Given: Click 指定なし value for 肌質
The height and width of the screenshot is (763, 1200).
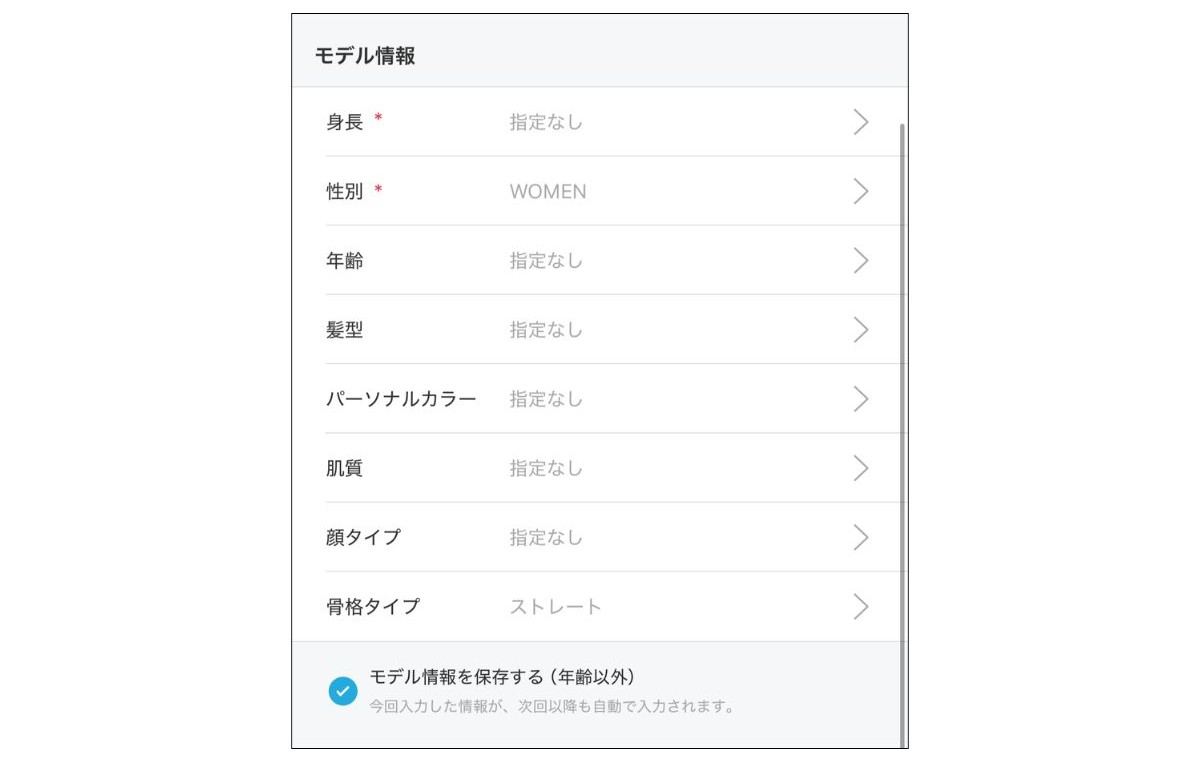Looking at the screenshot, I should point(546,468).
